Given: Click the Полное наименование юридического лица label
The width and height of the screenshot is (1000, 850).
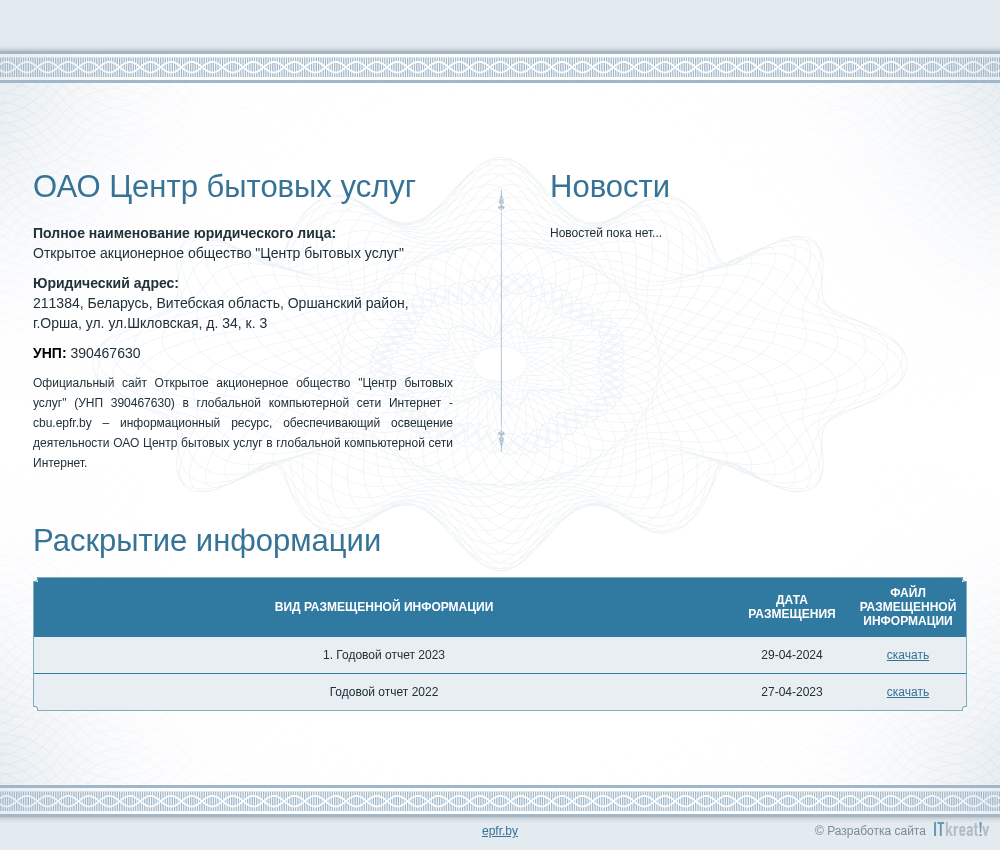Looking at the screenshot, I should 184,233.
